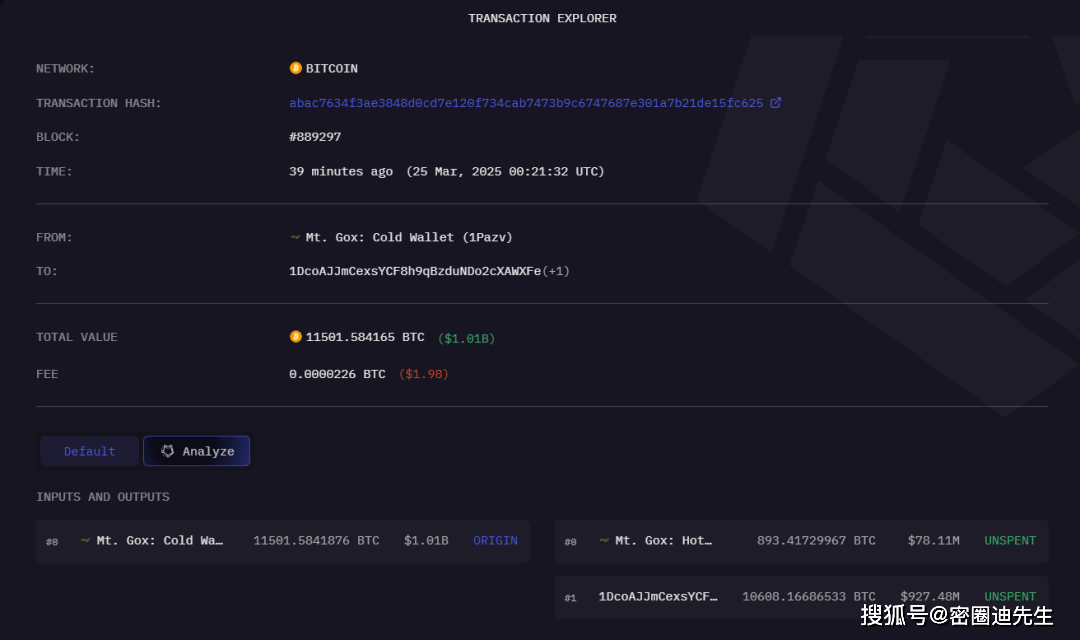Expand the (+1) additional recipients
Screen dimensions: 1080x640
557,271
